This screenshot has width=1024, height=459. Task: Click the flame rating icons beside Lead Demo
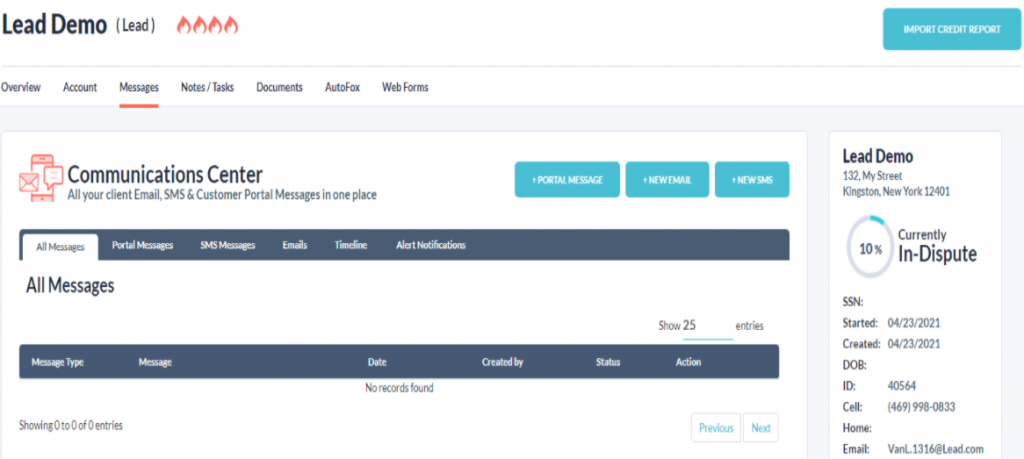tap(207, 26)
